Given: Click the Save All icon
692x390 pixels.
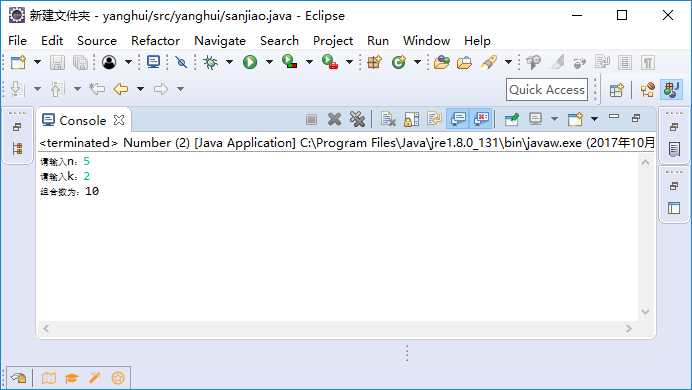Looking at the screenshot, I should (x=80, y=62).
